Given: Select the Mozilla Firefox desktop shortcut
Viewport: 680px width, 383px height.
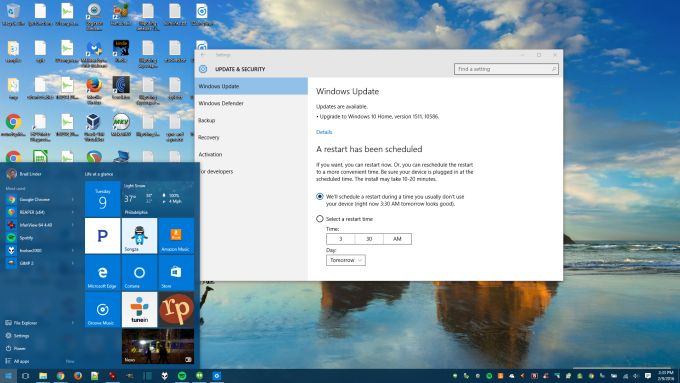Looking at the screenshot, I should pyautogui.click(x=94, y=91).
